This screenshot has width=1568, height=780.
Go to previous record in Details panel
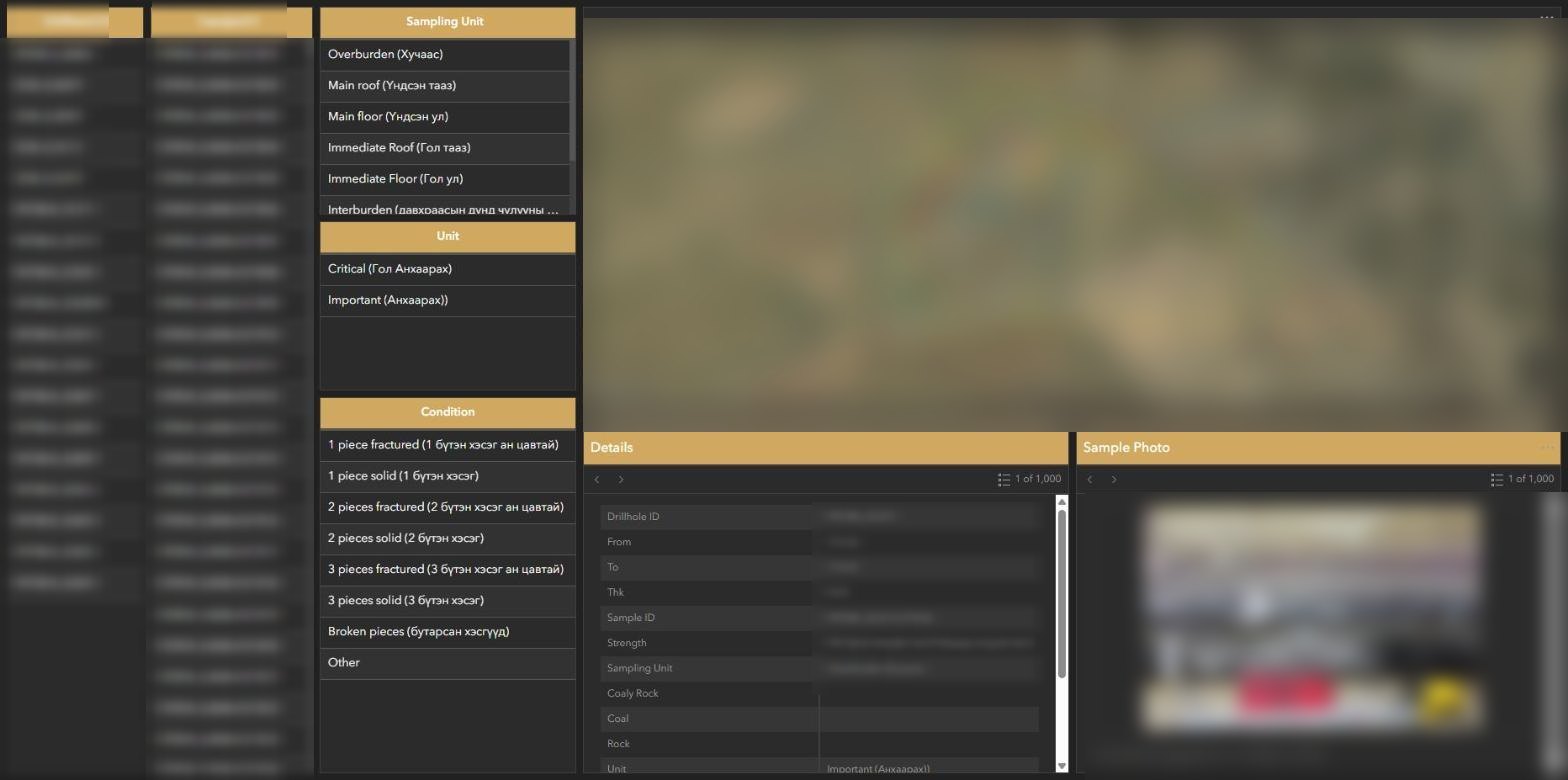coord(597,480)
